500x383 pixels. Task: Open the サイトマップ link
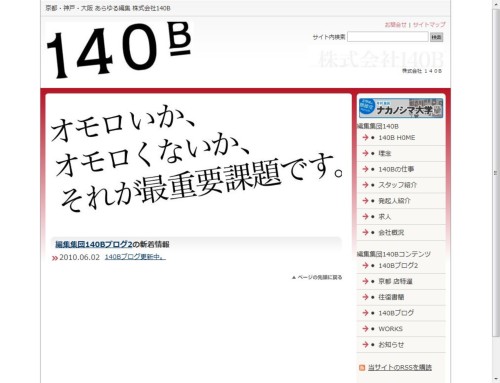429,25
